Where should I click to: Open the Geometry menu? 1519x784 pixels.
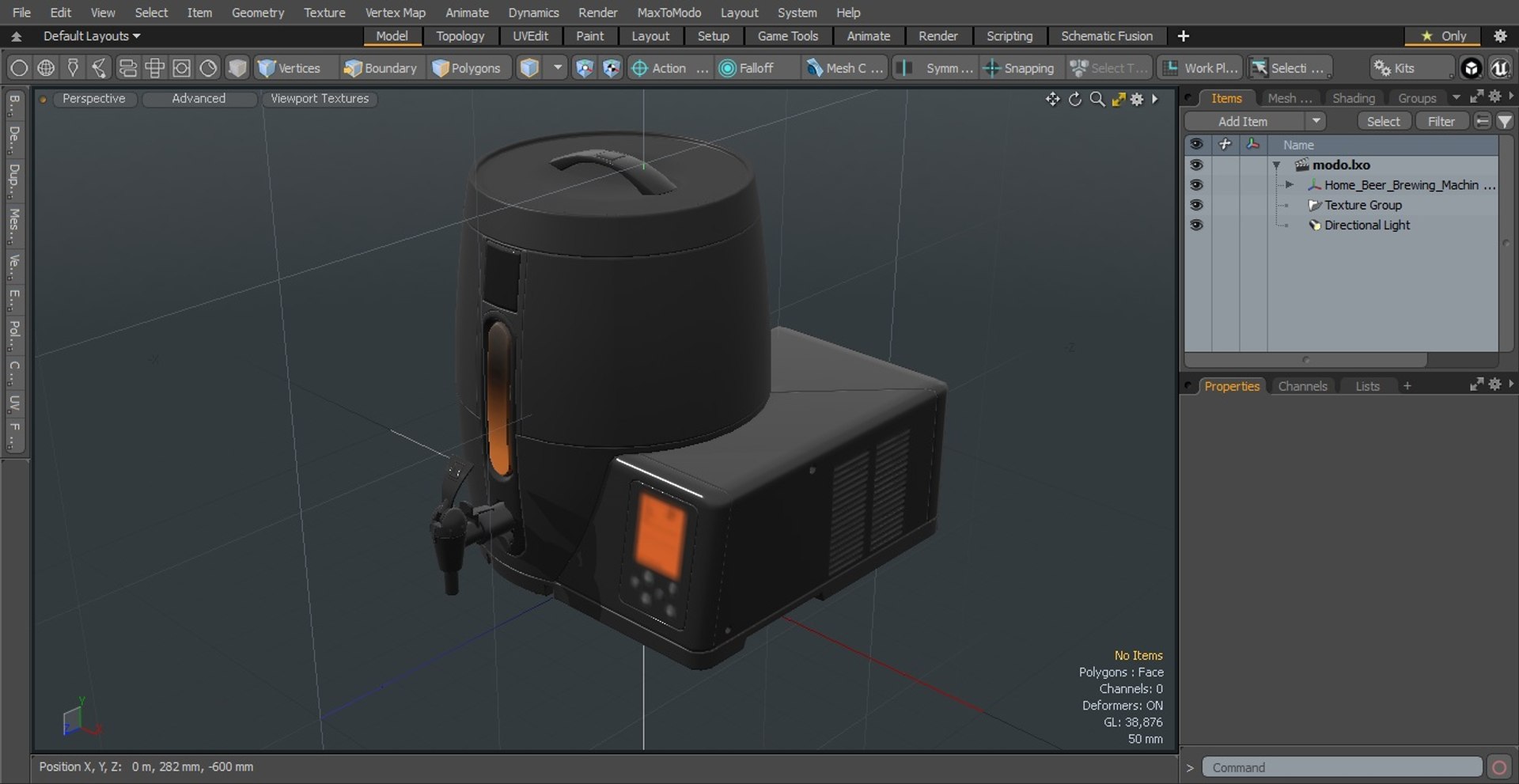click(257, 13)
